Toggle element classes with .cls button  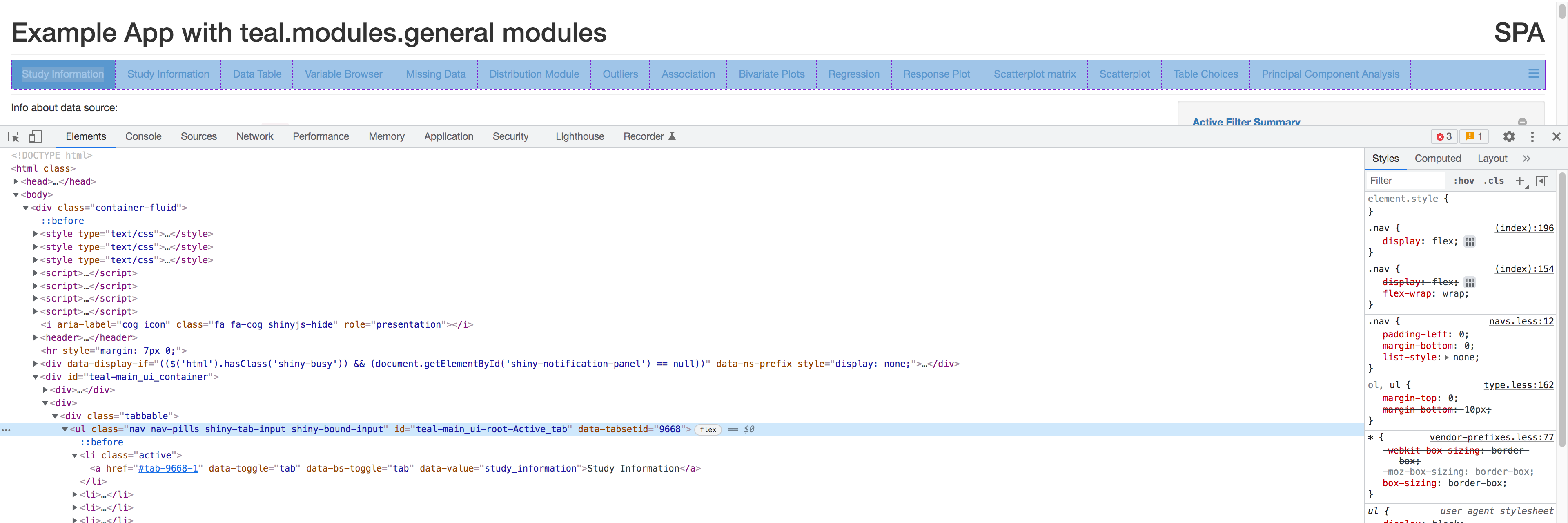pos(1494,181)
